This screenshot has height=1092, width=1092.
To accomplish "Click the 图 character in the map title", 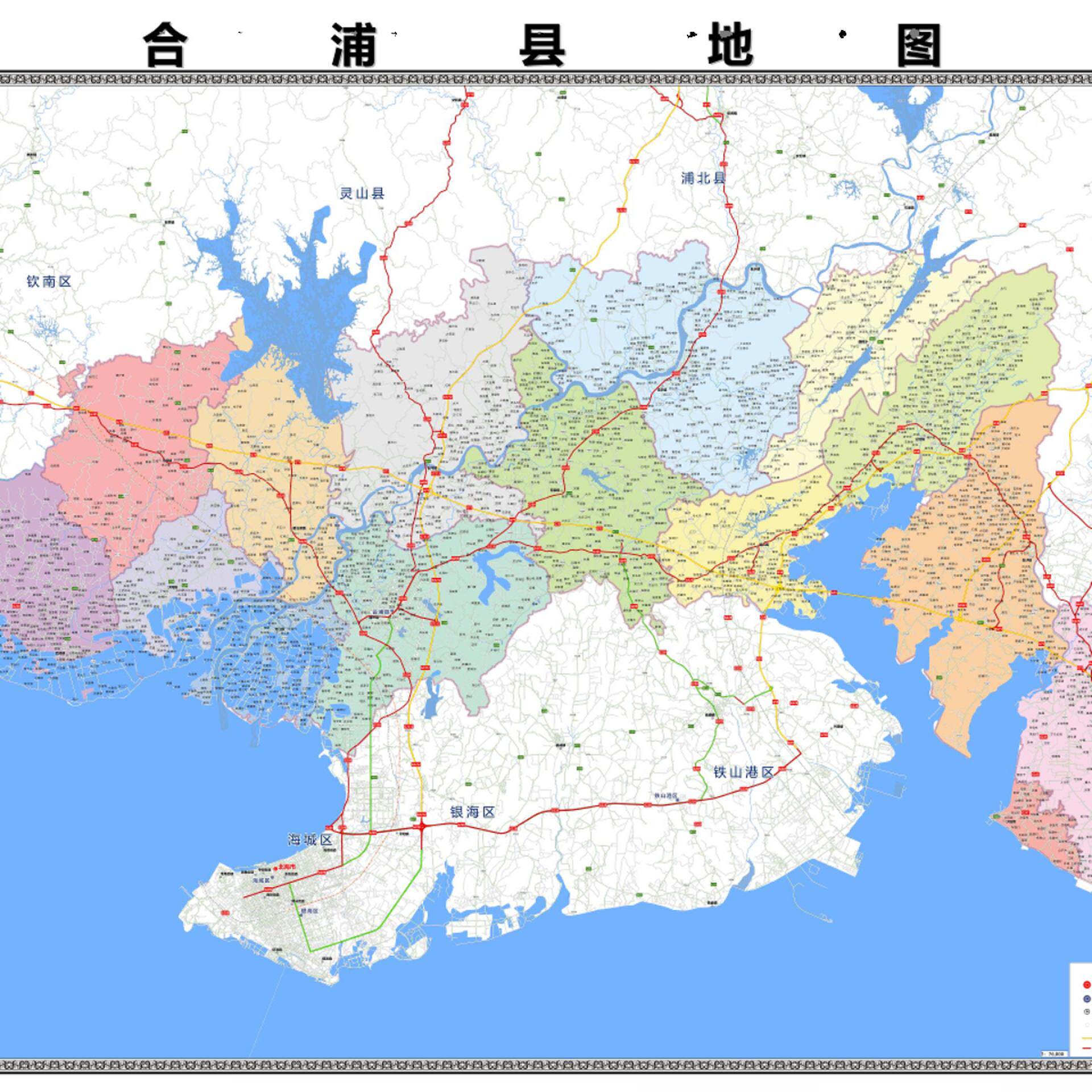I will [x=919, y=45].
